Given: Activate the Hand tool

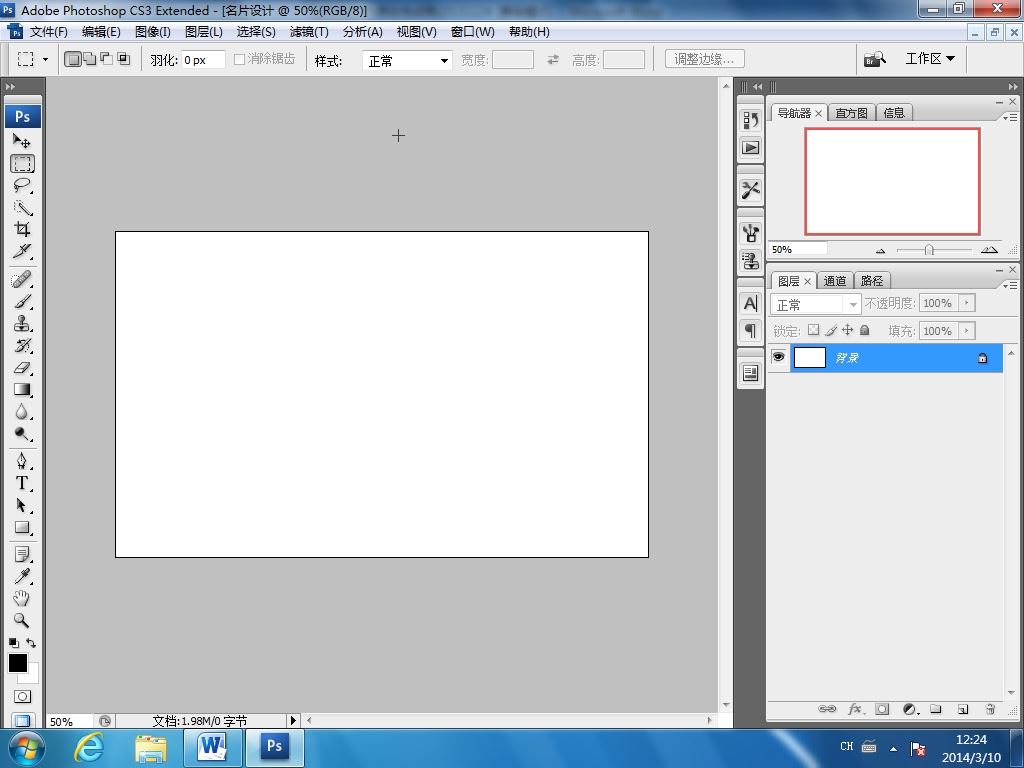Looking at the screenshot, I should pos(22,598).
